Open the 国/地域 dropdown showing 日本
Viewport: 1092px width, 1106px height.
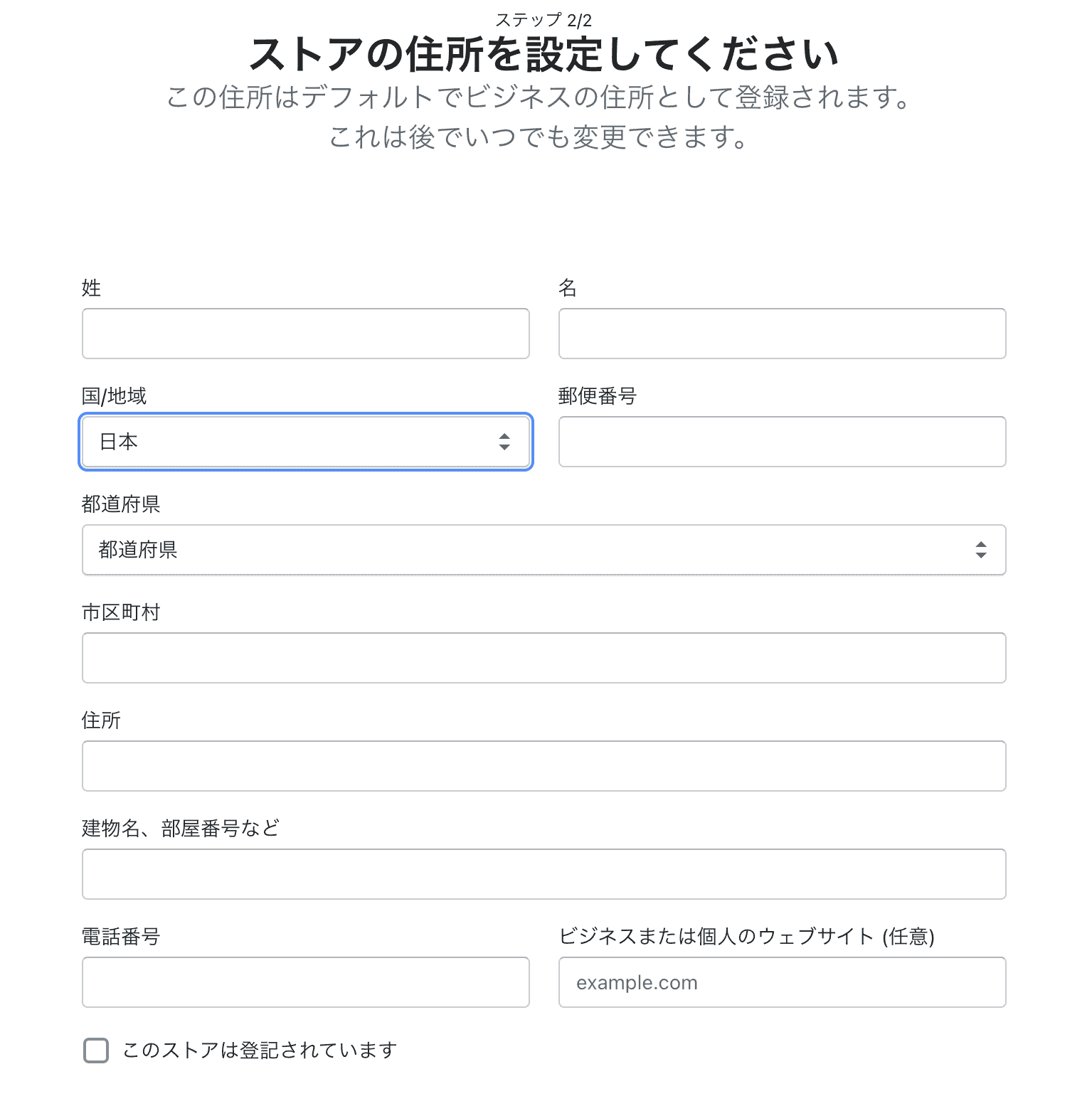pos(305,442)
